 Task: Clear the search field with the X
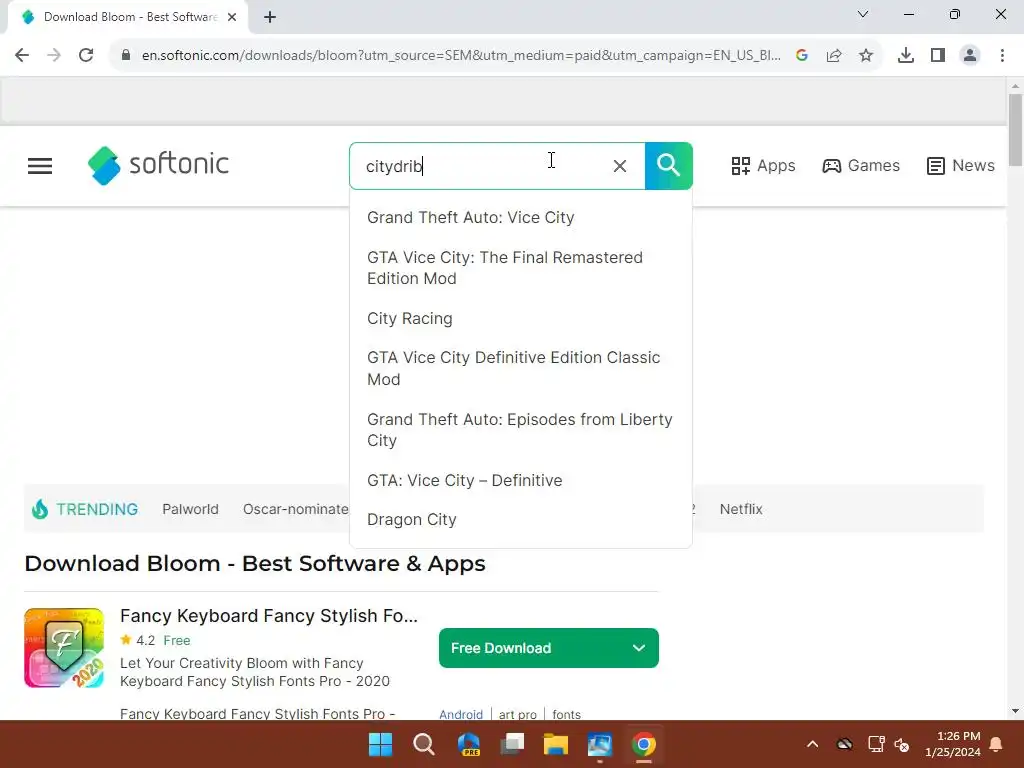coord(620,166)
